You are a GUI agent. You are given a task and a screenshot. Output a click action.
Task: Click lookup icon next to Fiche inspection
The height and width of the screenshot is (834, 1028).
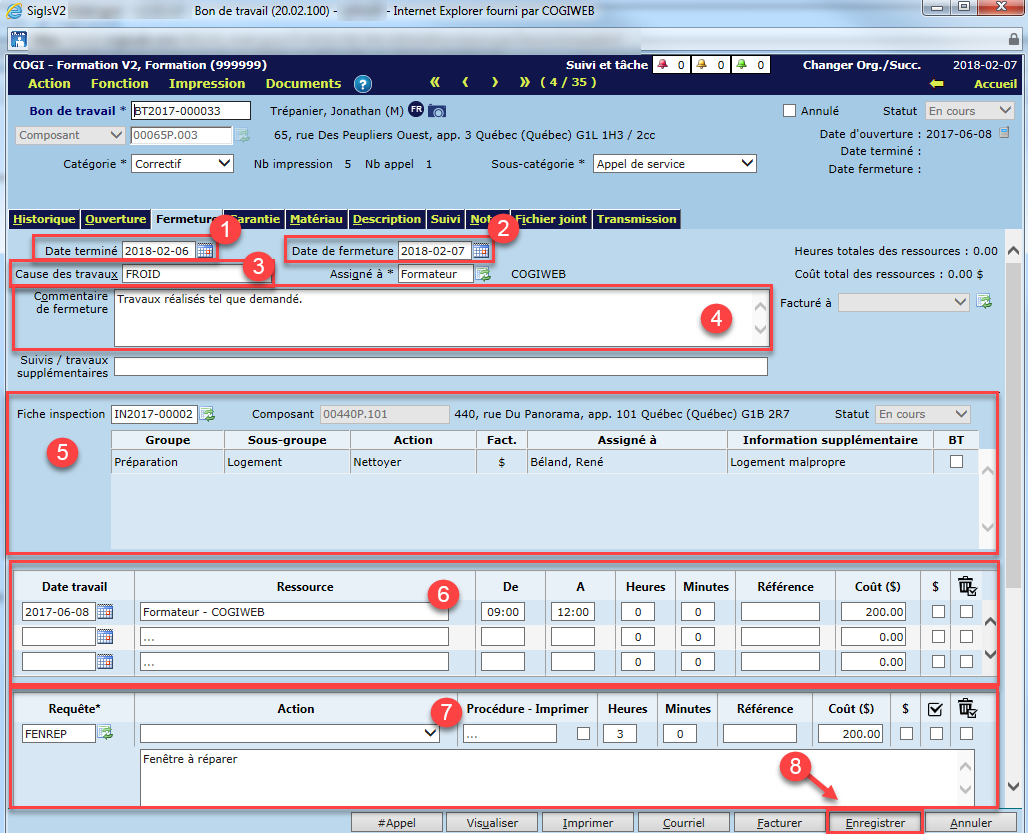coord(208,414)
